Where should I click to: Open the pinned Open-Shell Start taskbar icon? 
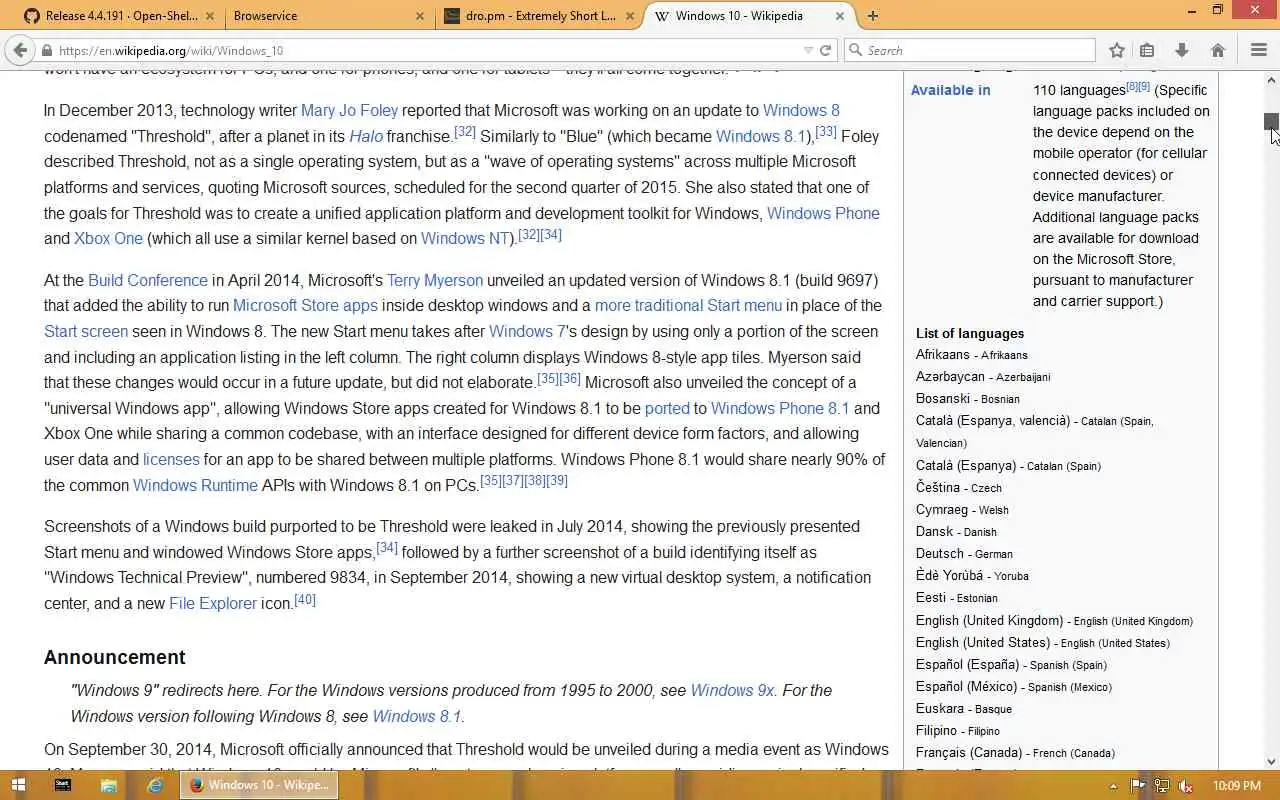coord(62,785)
